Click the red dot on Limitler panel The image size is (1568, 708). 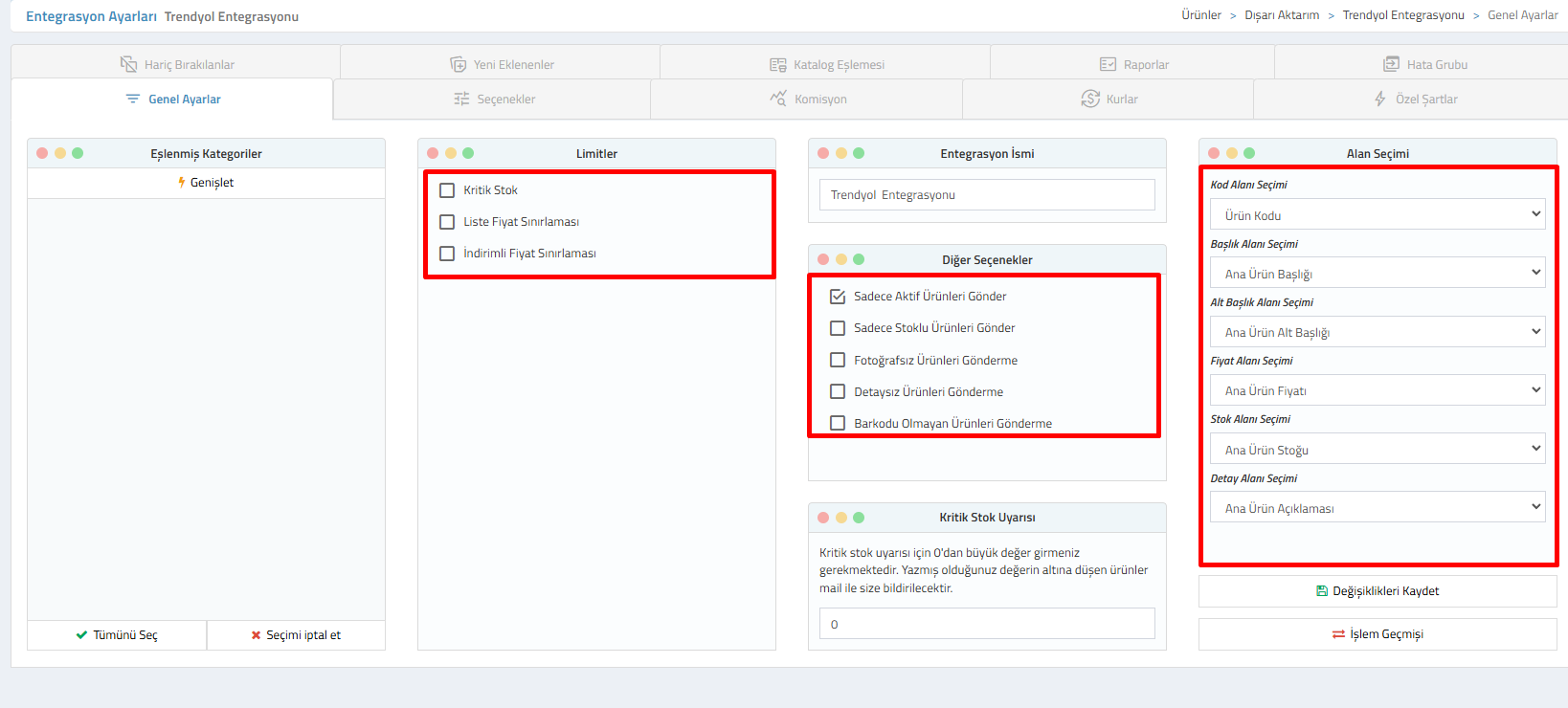[x=433, y=153]
